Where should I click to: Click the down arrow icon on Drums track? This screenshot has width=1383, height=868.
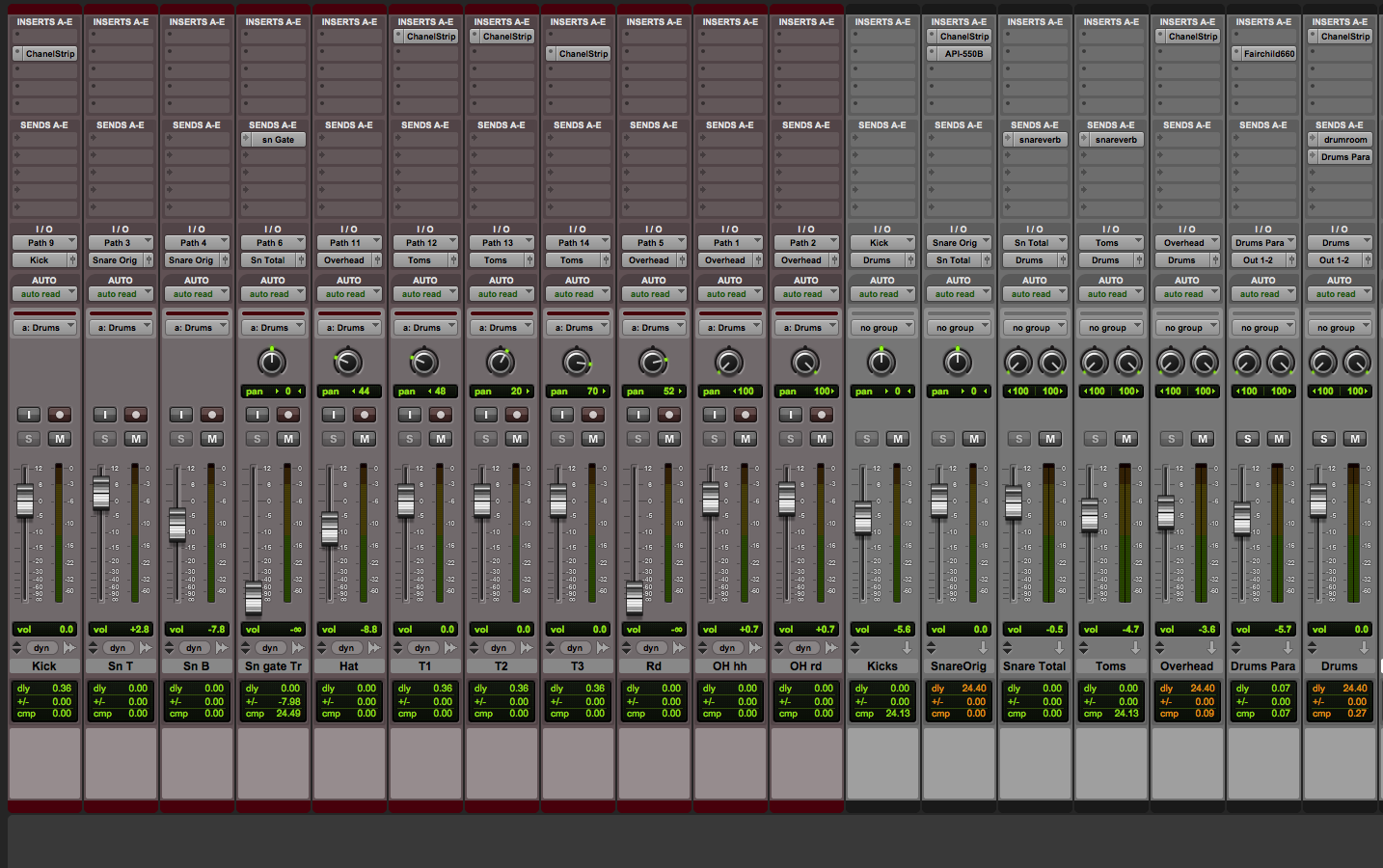1365,648
